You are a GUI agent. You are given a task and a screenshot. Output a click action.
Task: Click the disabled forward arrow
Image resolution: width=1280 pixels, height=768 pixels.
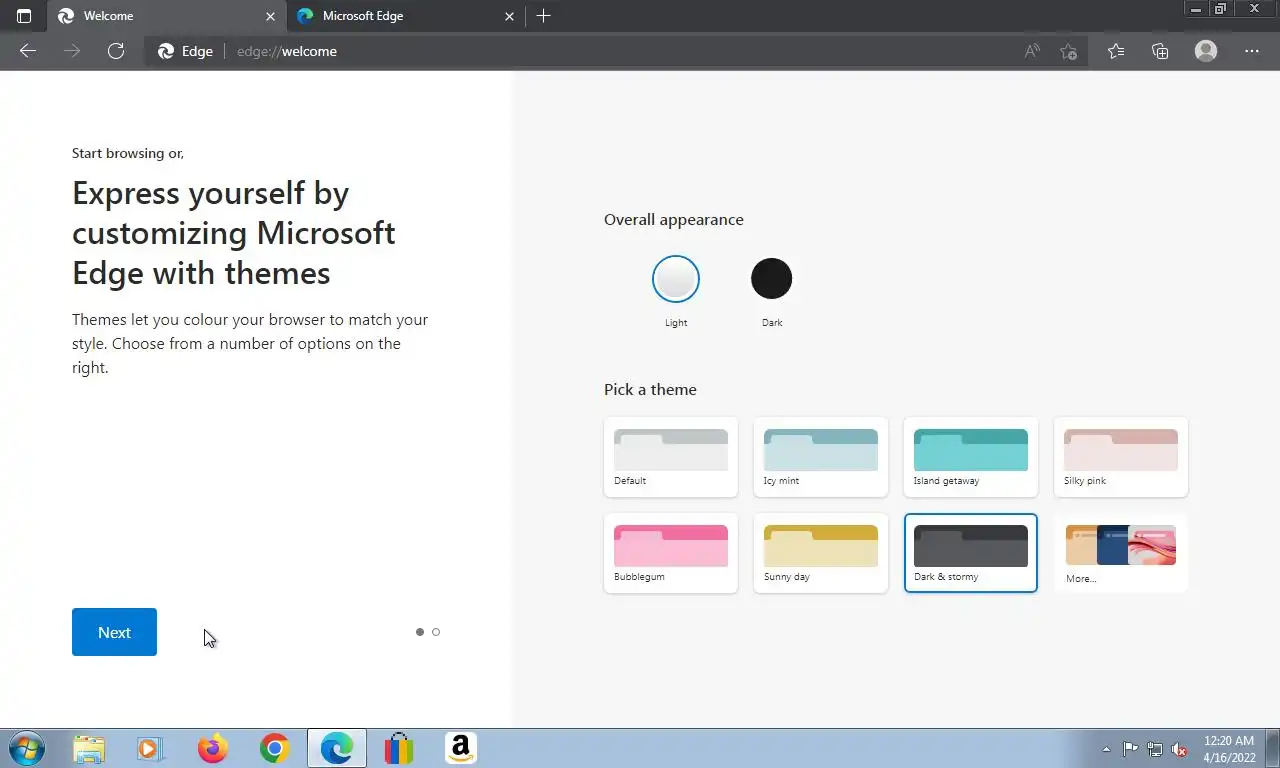72,51
